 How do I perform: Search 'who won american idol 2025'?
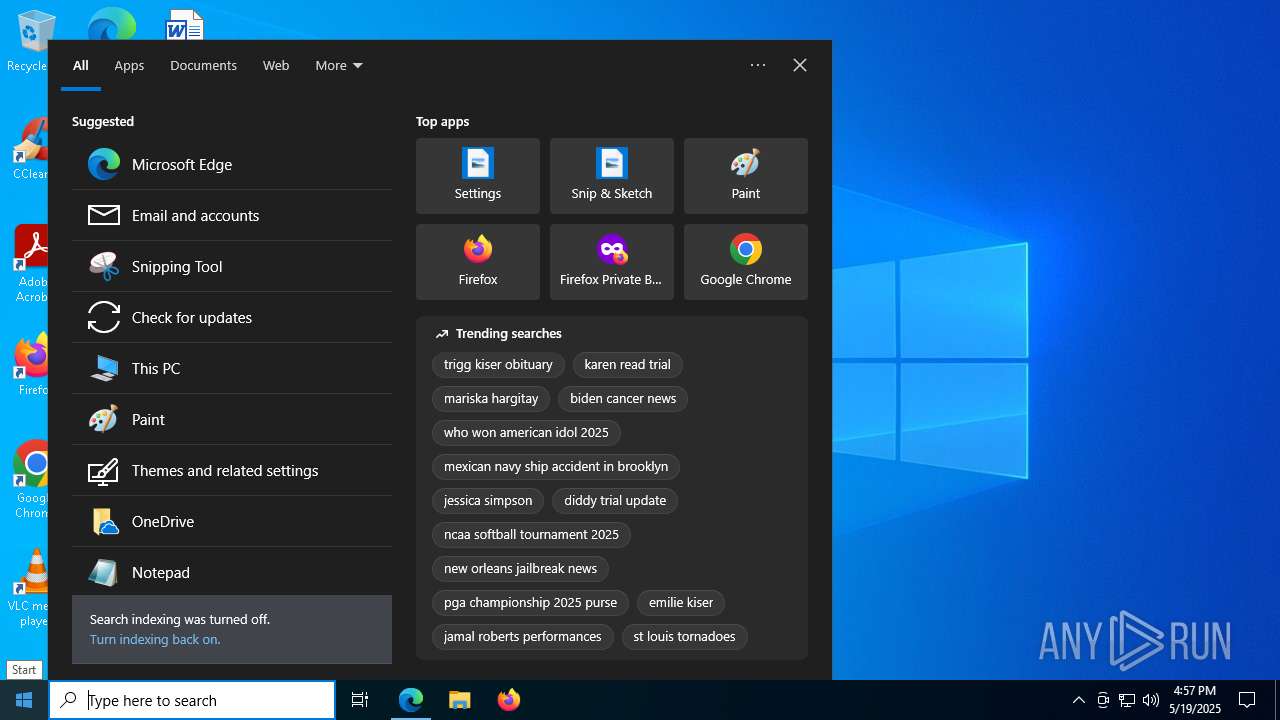point(526,433)
